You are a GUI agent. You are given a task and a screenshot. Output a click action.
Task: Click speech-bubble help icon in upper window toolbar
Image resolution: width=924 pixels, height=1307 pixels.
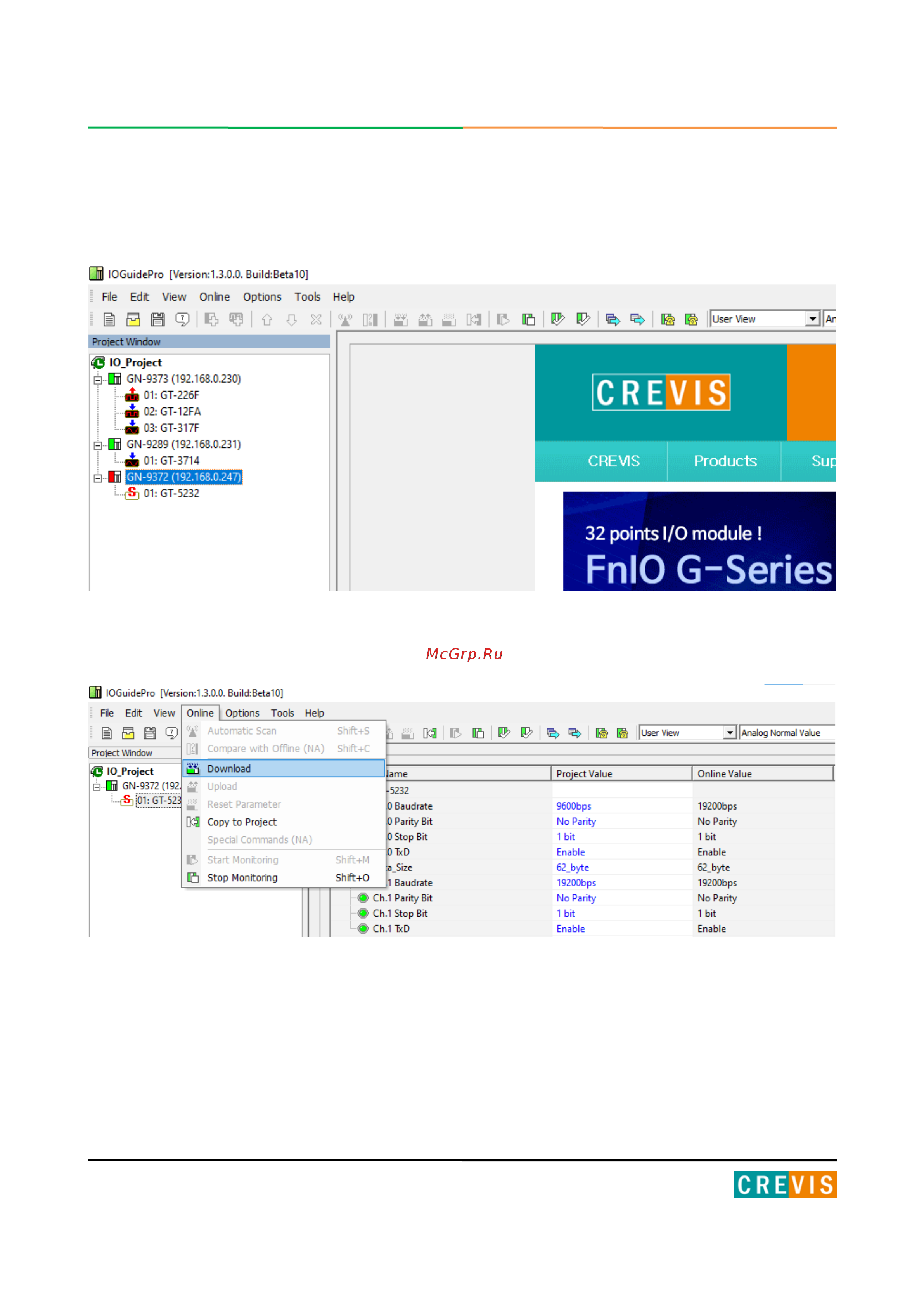(182, 320)
